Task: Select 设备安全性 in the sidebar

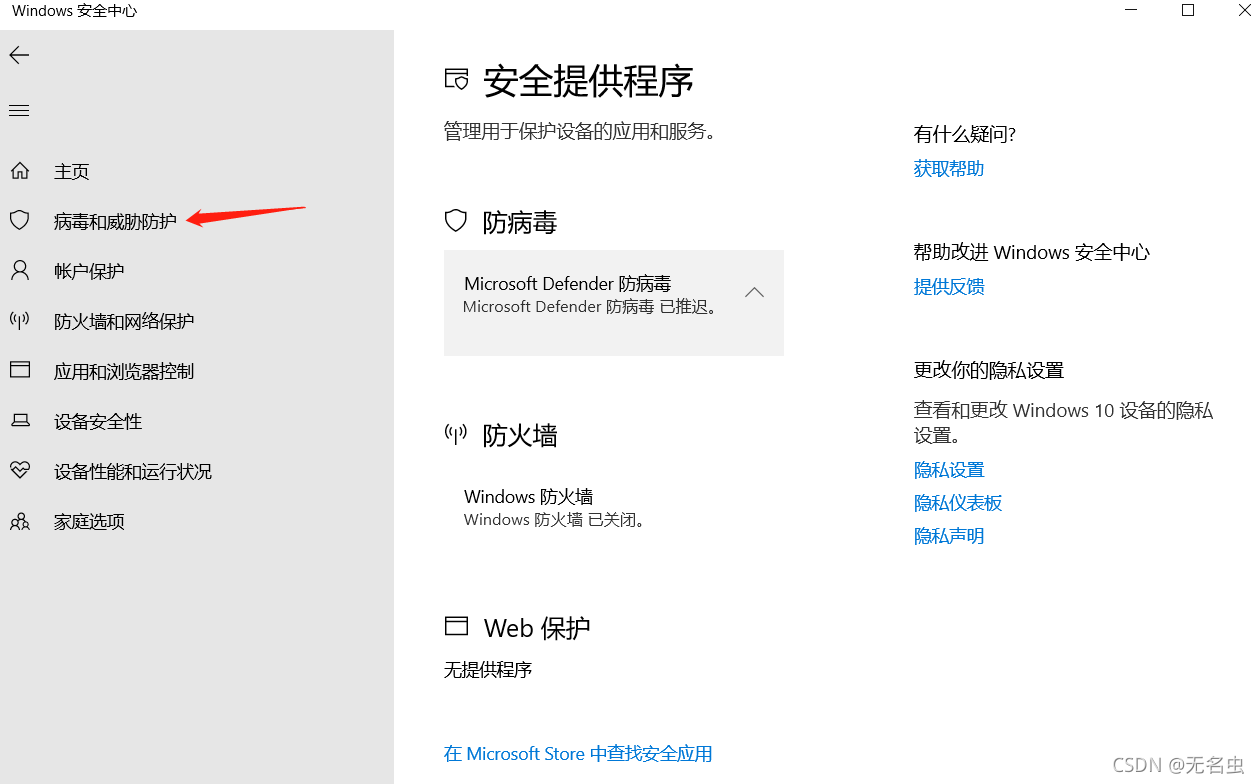Action: [98, 422]
